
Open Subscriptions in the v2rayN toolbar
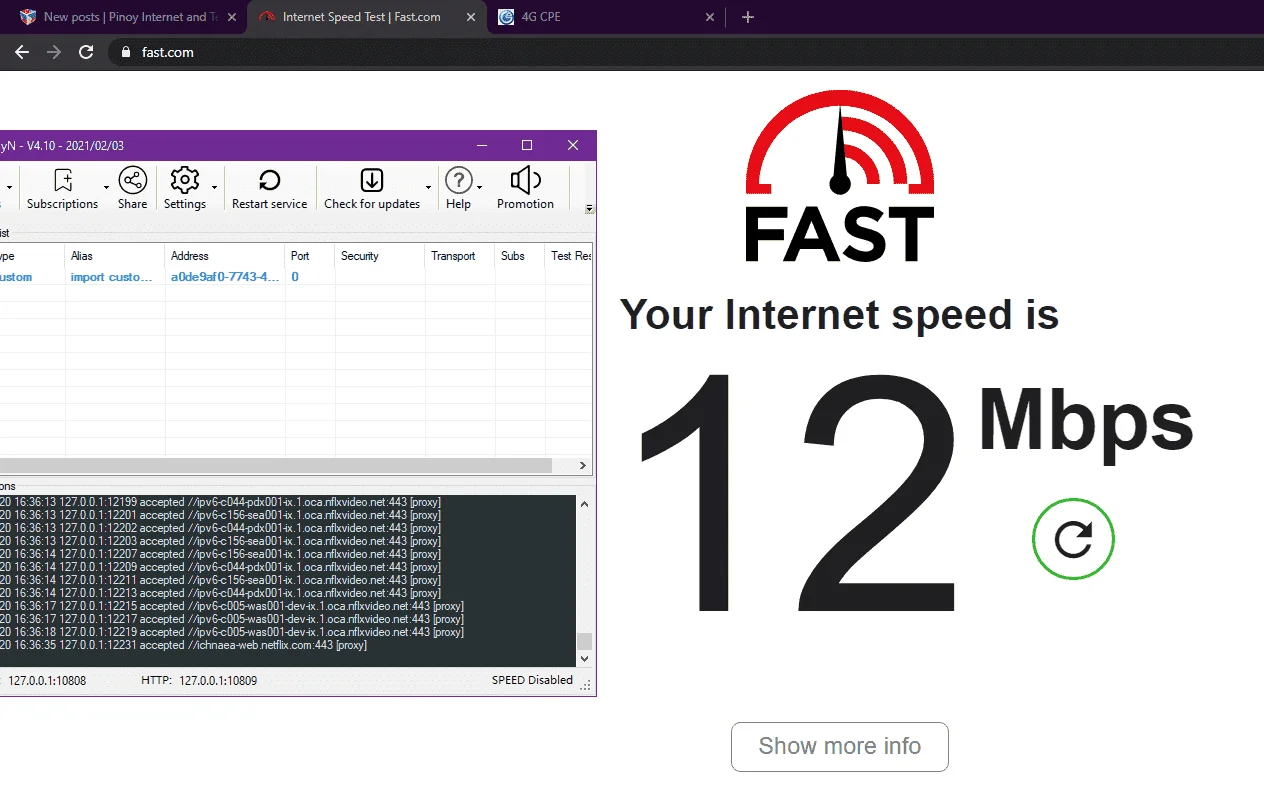tap(62, 189)
